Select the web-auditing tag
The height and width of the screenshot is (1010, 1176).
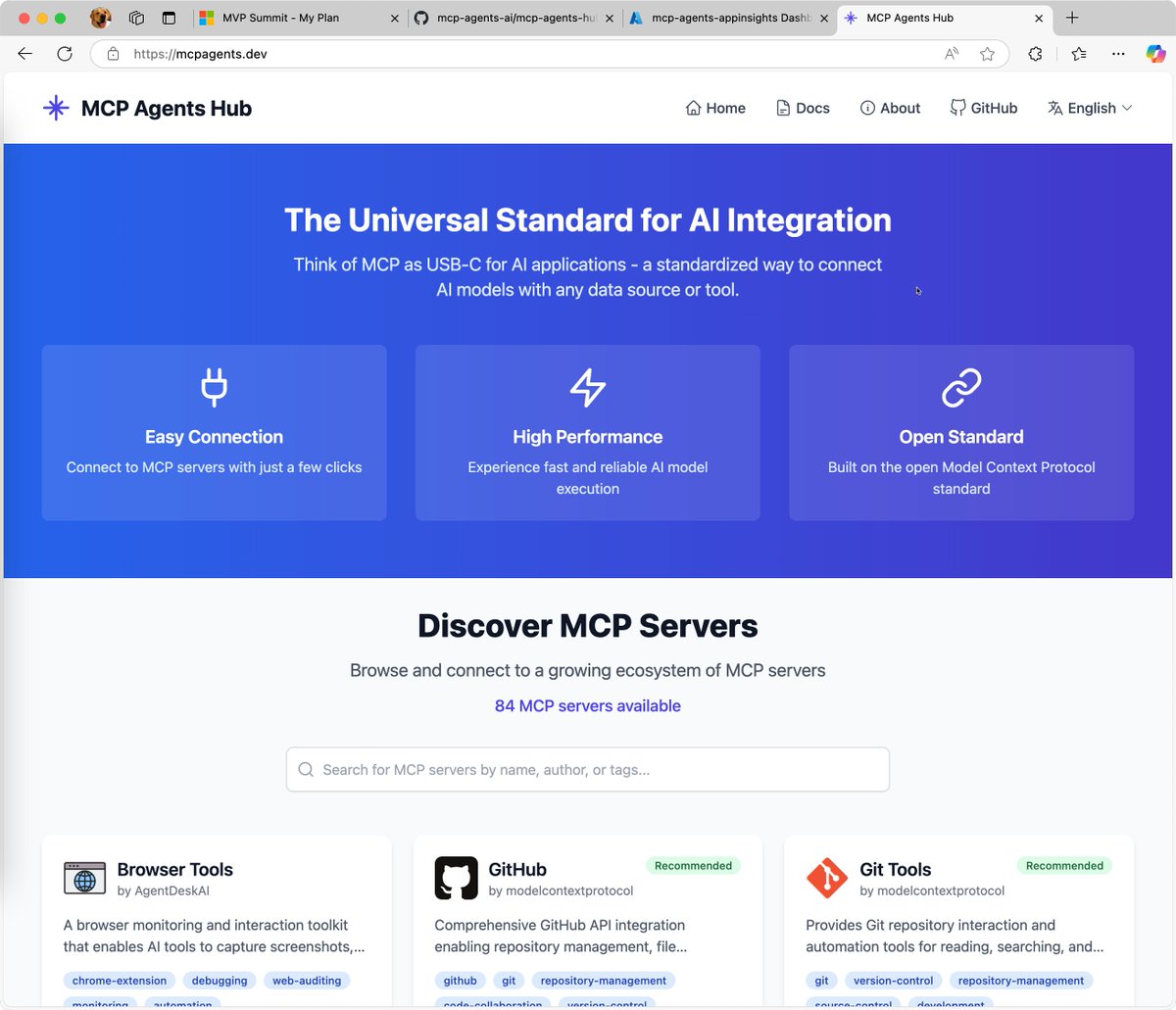(x=307, y=980)
